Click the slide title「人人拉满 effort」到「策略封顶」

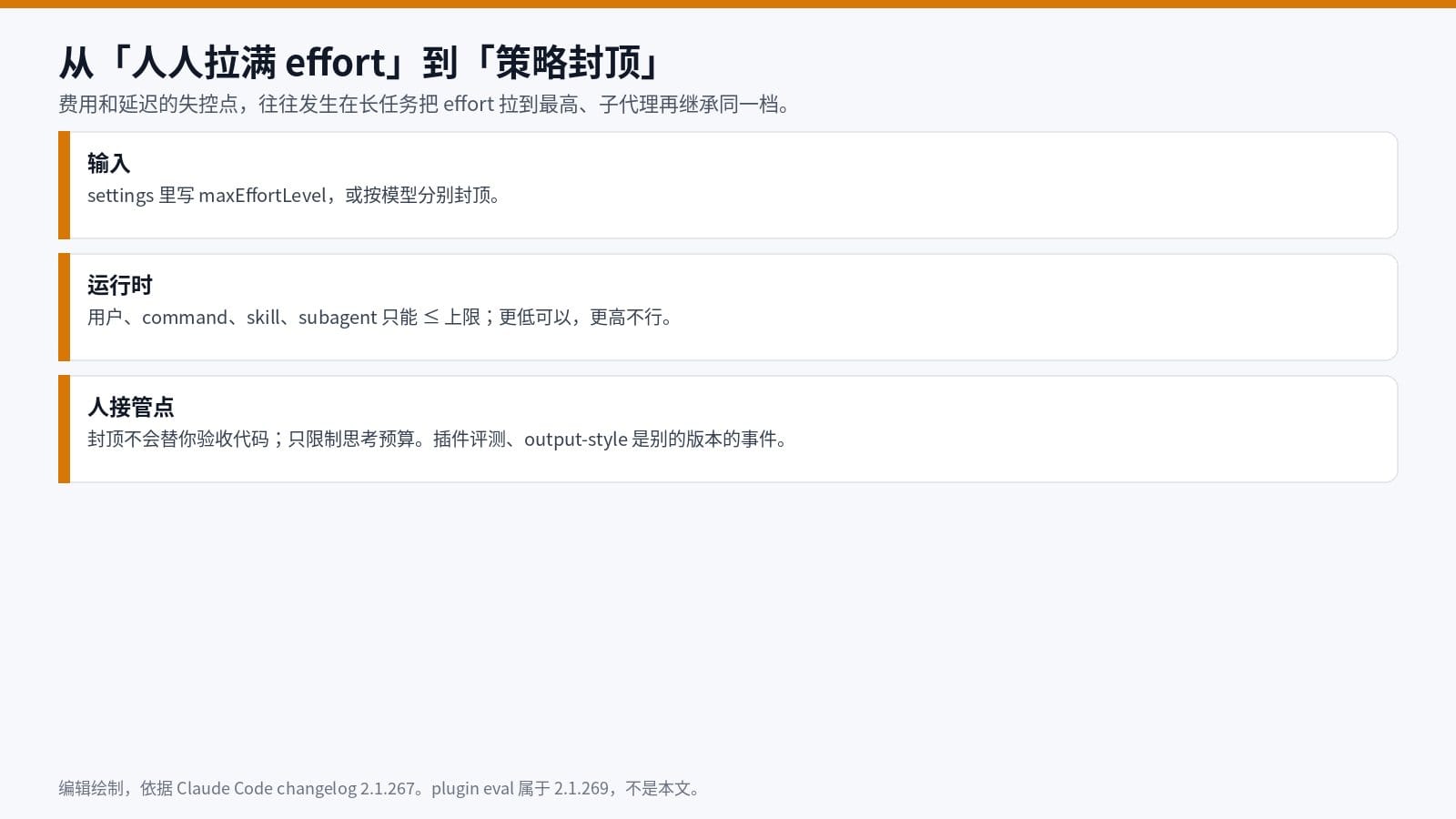pos(359,63)
